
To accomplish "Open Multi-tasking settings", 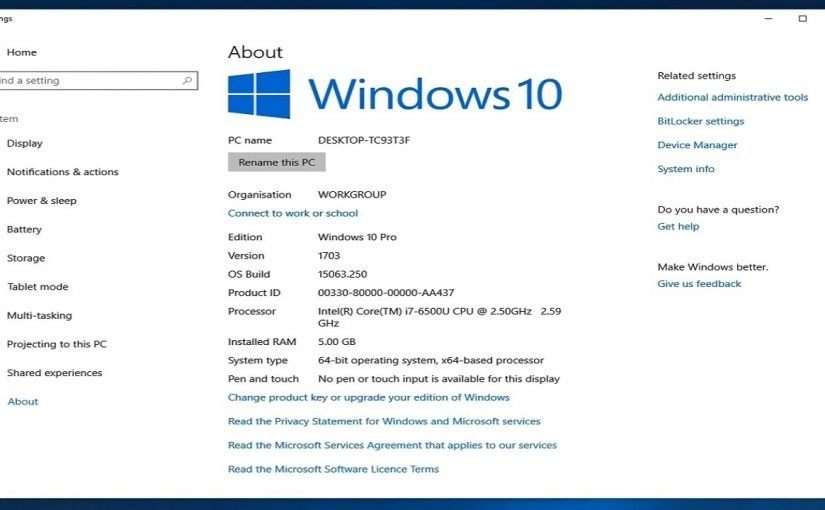I will (39, 315).
